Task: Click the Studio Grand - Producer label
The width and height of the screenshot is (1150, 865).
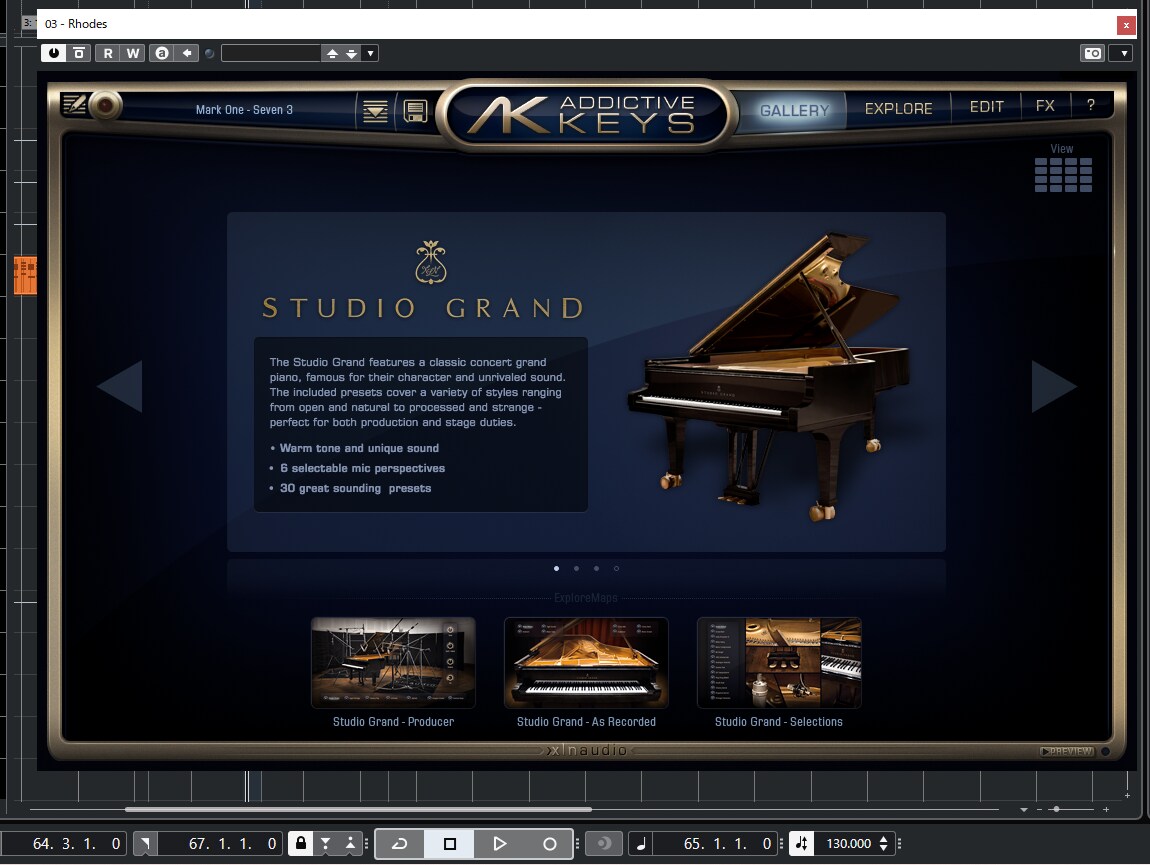Action: 393,722
